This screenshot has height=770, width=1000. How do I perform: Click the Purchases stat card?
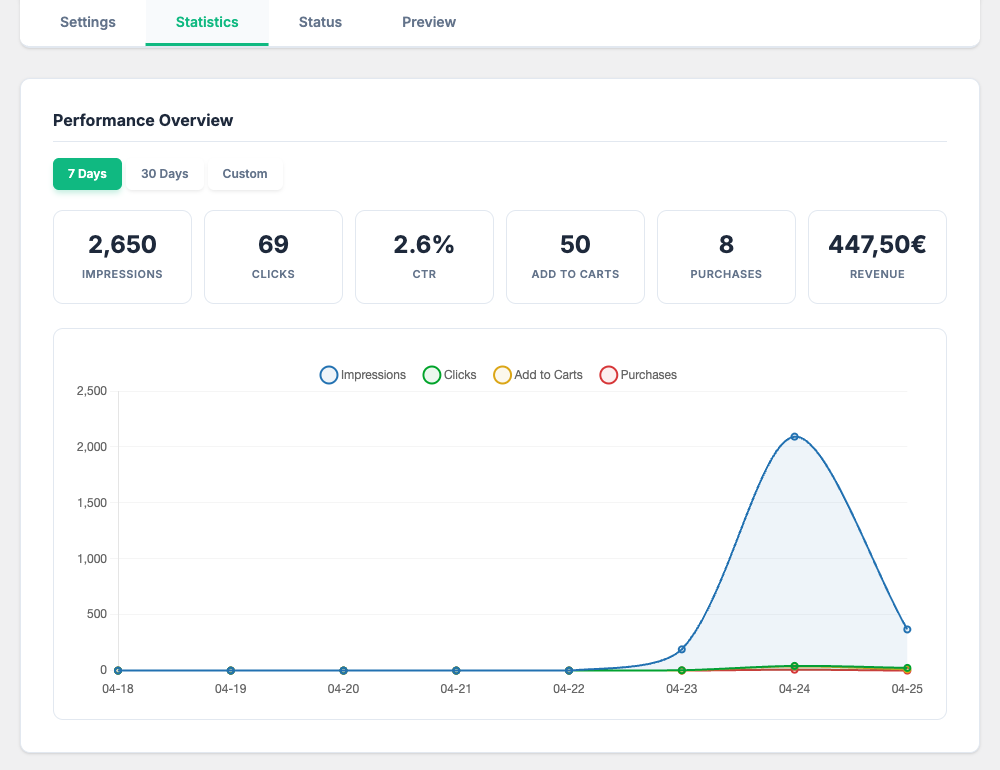click(726, 257)
